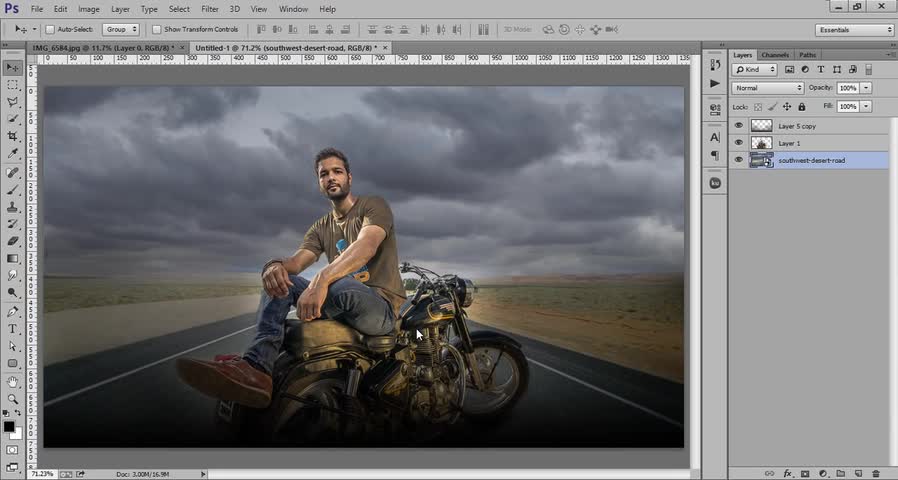
Task: Click the foreground color swatch
Action: [9, 427]
